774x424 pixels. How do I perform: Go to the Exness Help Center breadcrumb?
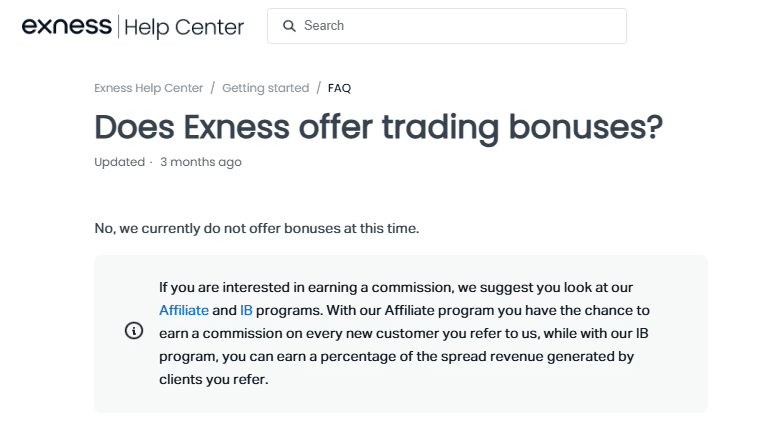click(149, 88)
